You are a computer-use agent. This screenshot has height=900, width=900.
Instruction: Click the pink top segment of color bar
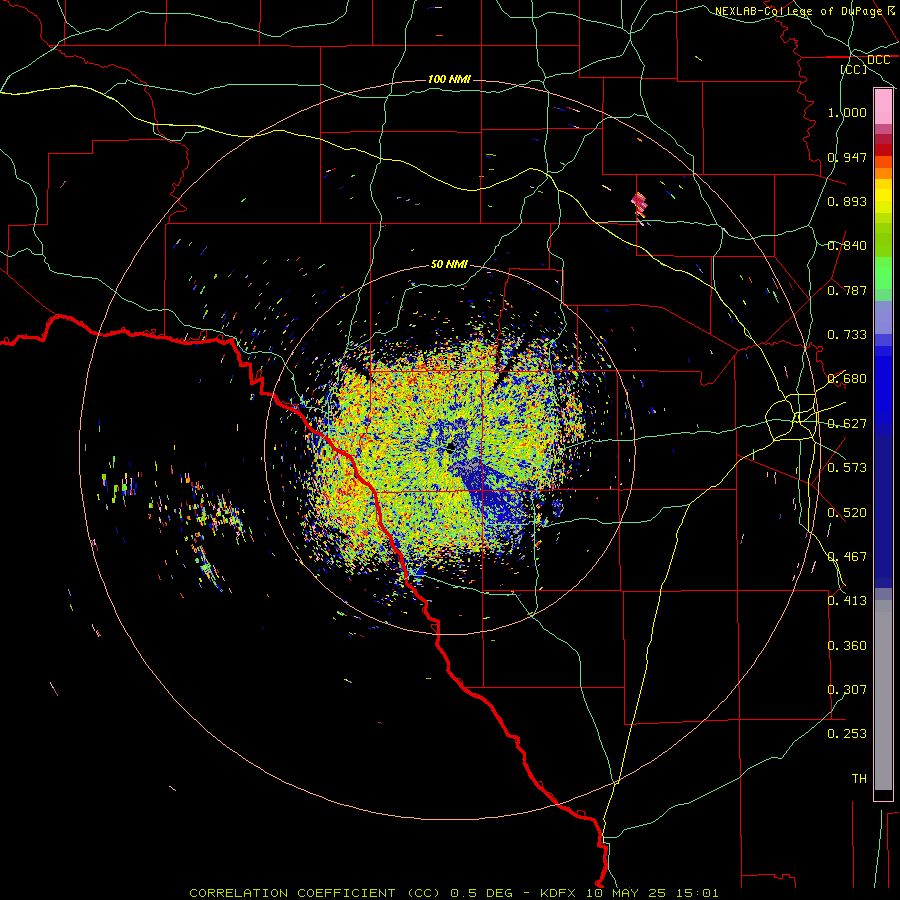(x=883, y=107)
